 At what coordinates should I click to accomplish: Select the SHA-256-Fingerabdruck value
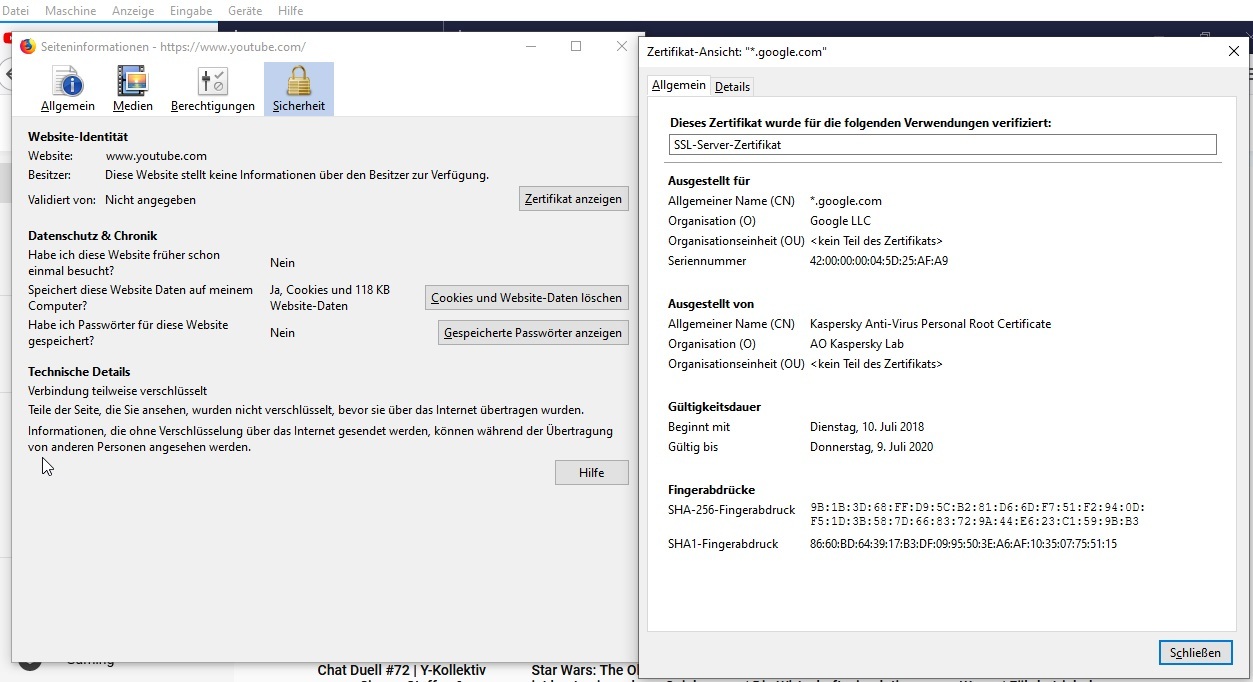[x=978, y=514]
